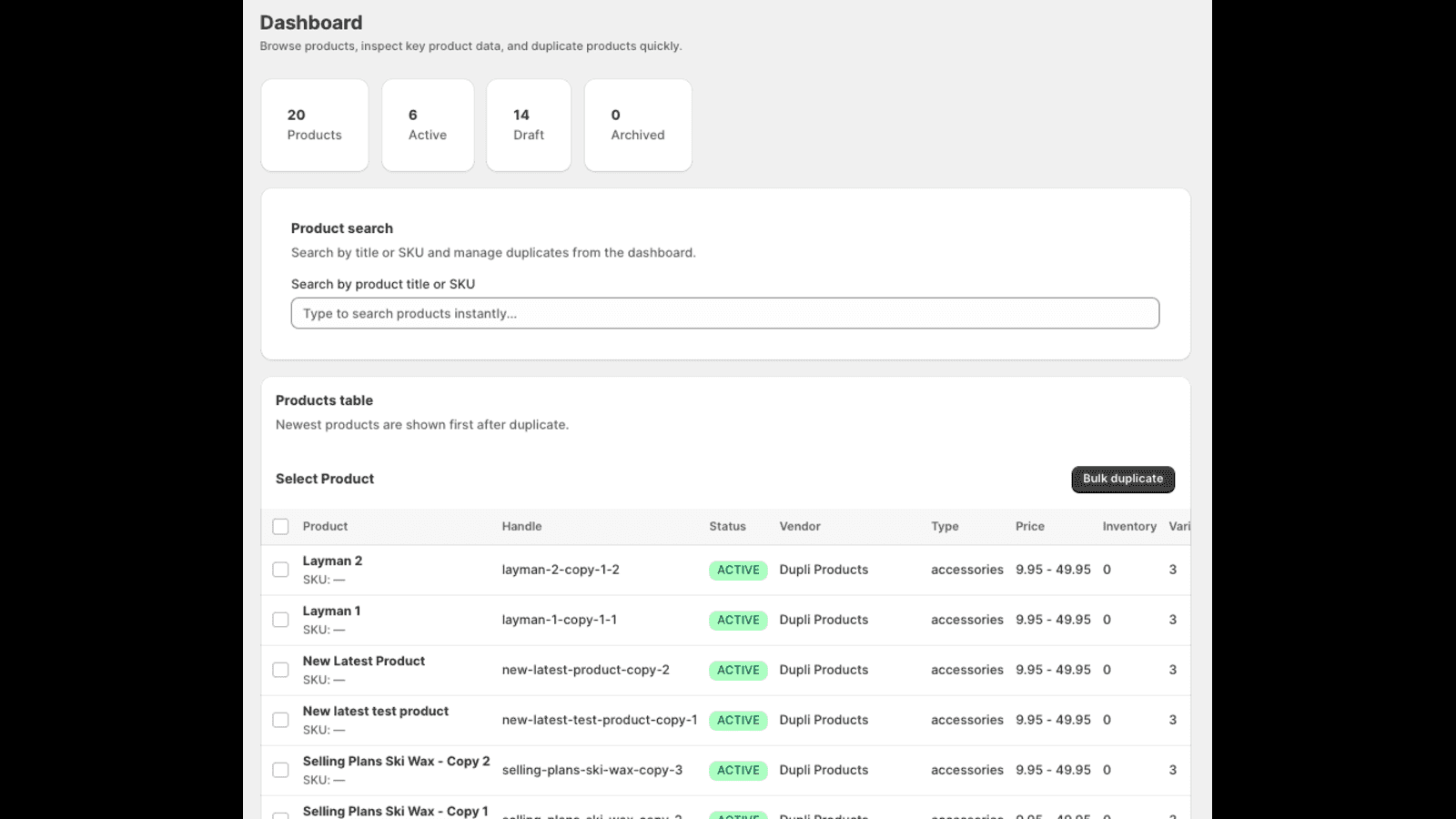This screenshot has width=1456, height=819.
Task: Click ACTIVE status badge for Layman 2
Action: [x=738, y=571]
